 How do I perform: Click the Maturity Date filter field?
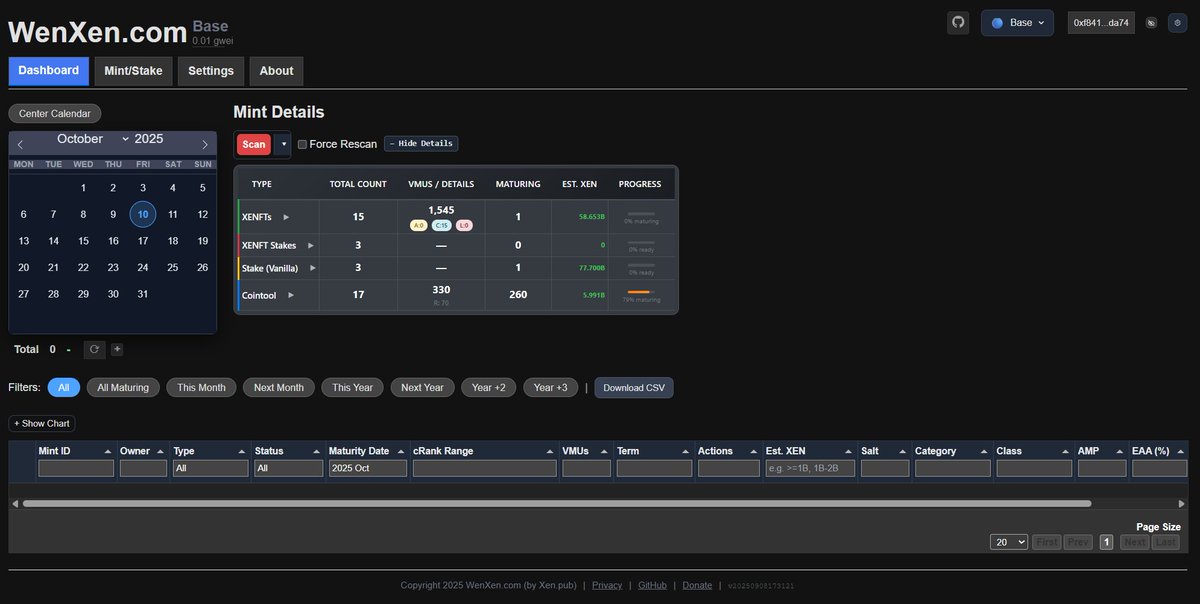[368, 468]
